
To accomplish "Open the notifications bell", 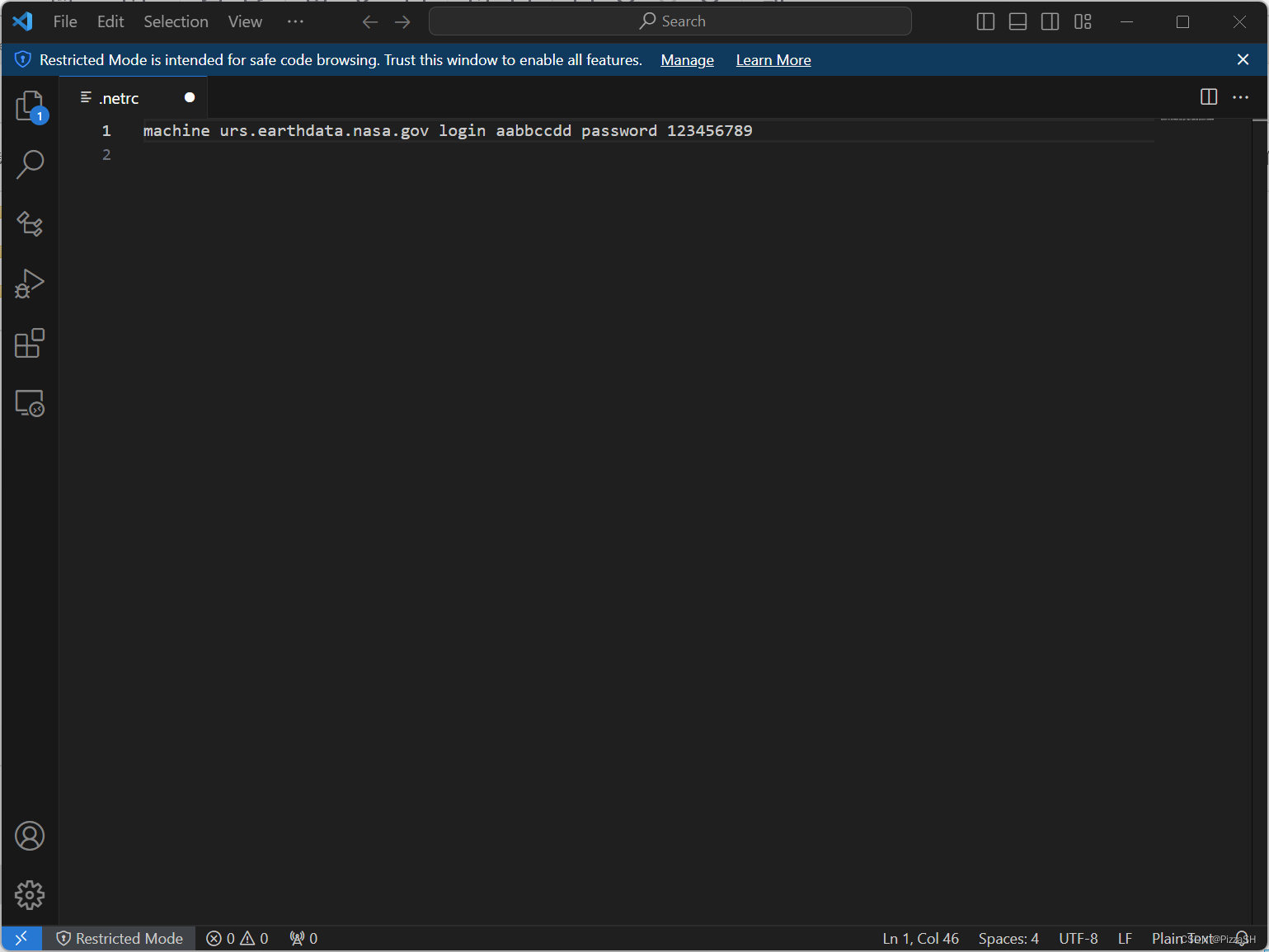I will tap(1243, 938).
